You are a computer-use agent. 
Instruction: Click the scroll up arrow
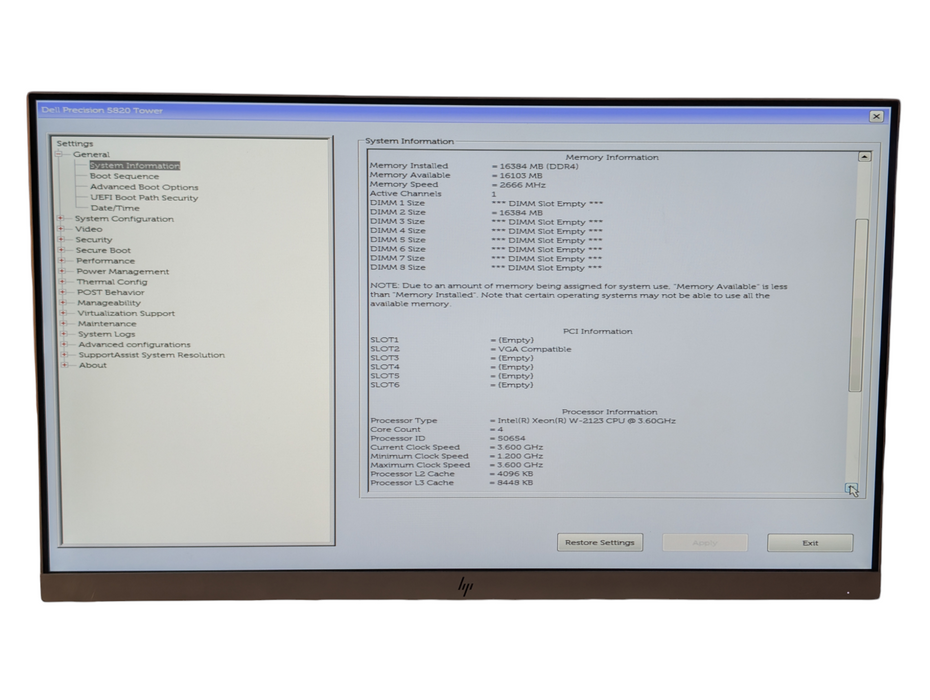(x=865, y=157)
